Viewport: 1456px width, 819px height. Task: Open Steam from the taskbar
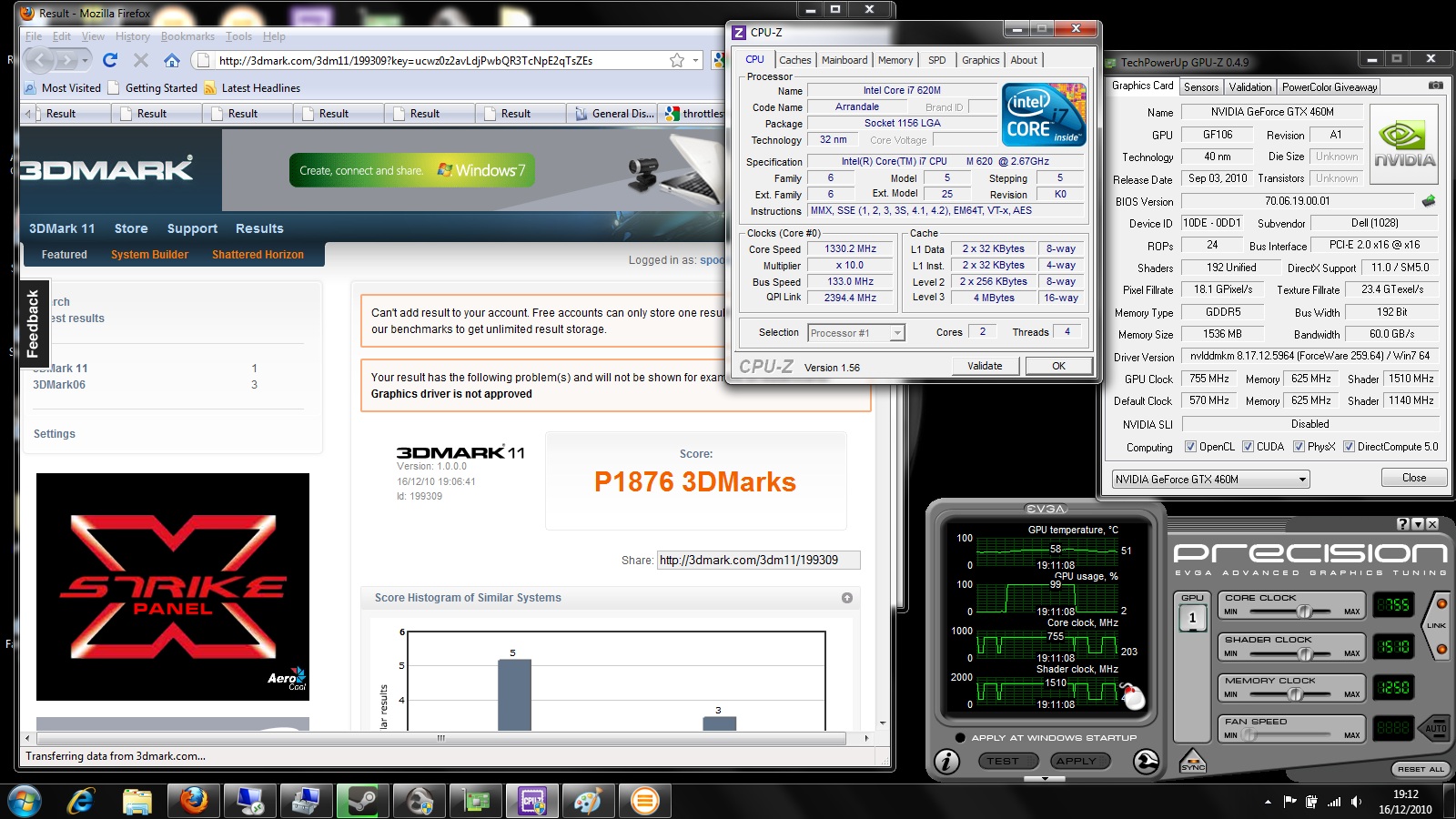tap(362, 802)
